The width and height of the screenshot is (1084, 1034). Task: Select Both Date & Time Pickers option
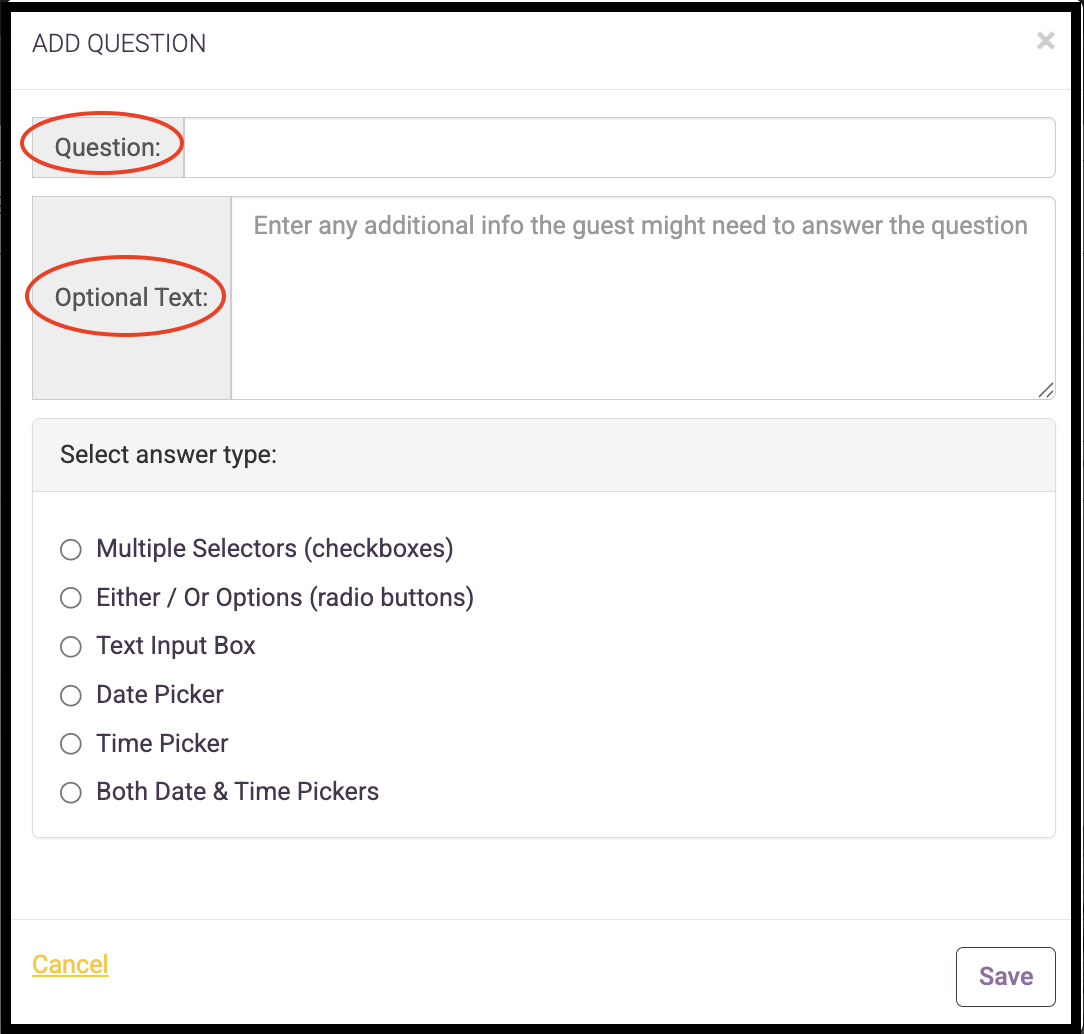point(71,792)
